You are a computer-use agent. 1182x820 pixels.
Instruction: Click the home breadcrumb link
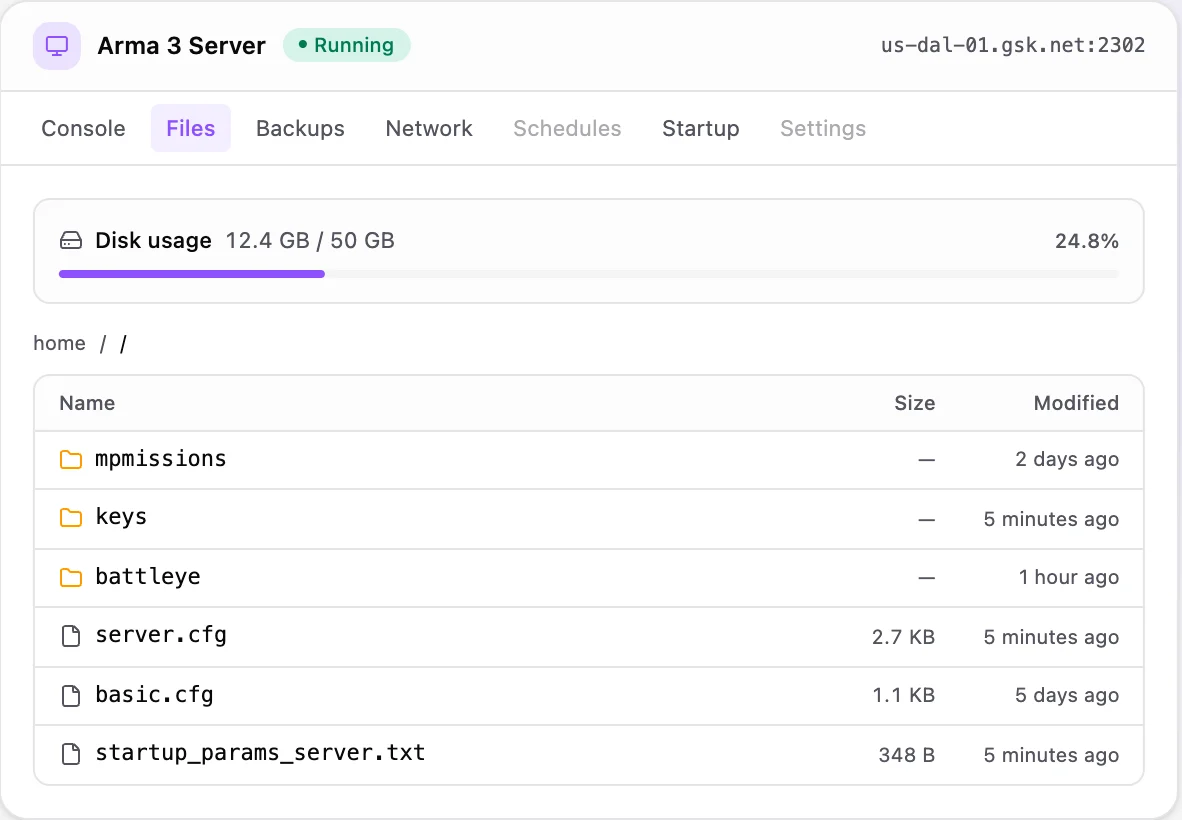60,344
